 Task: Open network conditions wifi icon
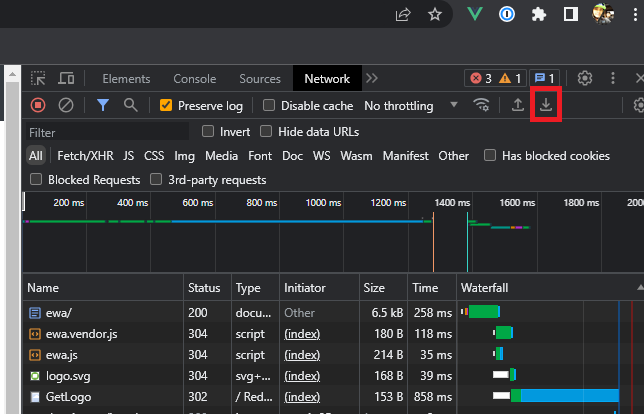point(482,105)
